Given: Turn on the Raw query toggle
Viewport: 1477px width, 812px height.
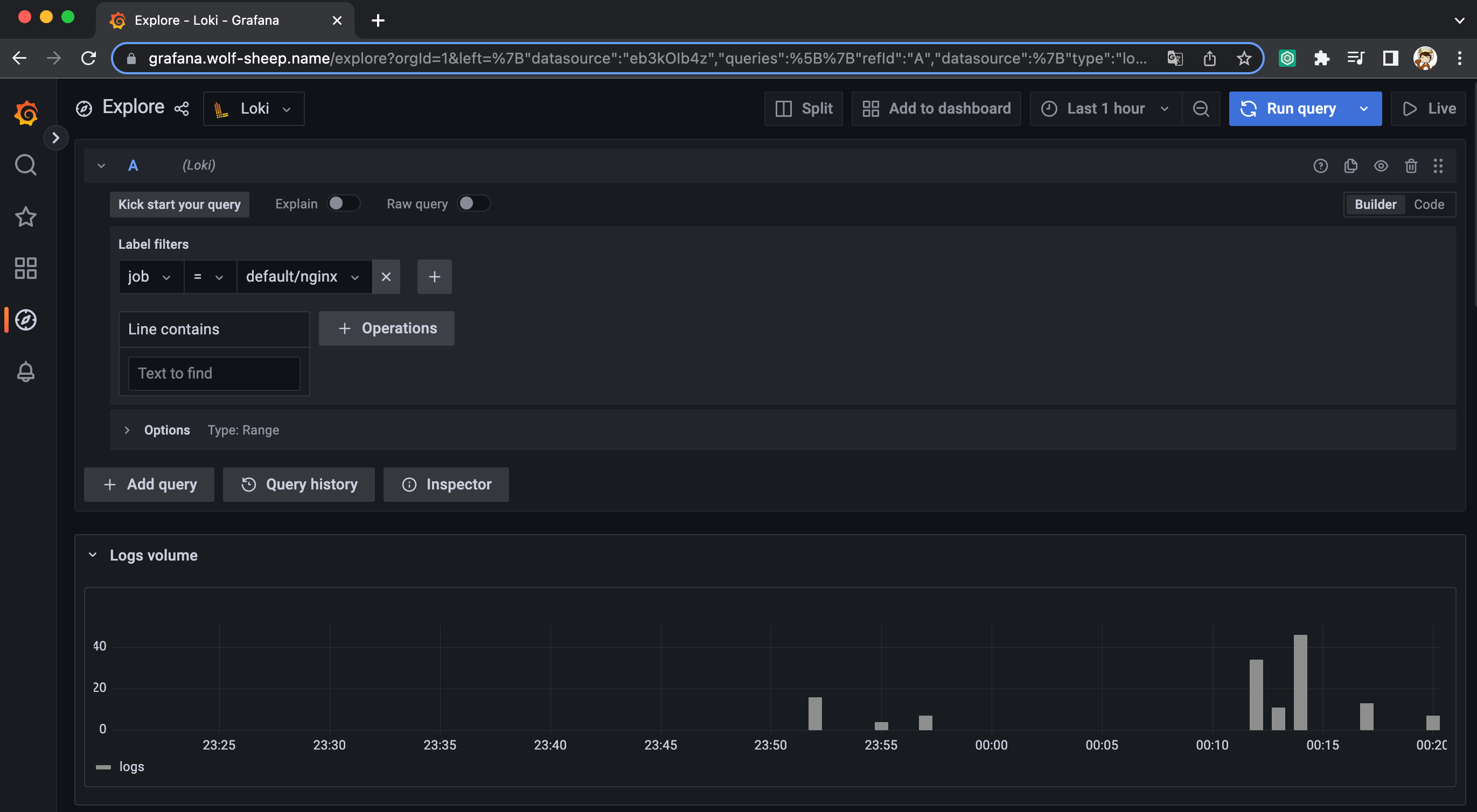Looking at the screenshot, I should pyautogui.click(x=473, y=204).
